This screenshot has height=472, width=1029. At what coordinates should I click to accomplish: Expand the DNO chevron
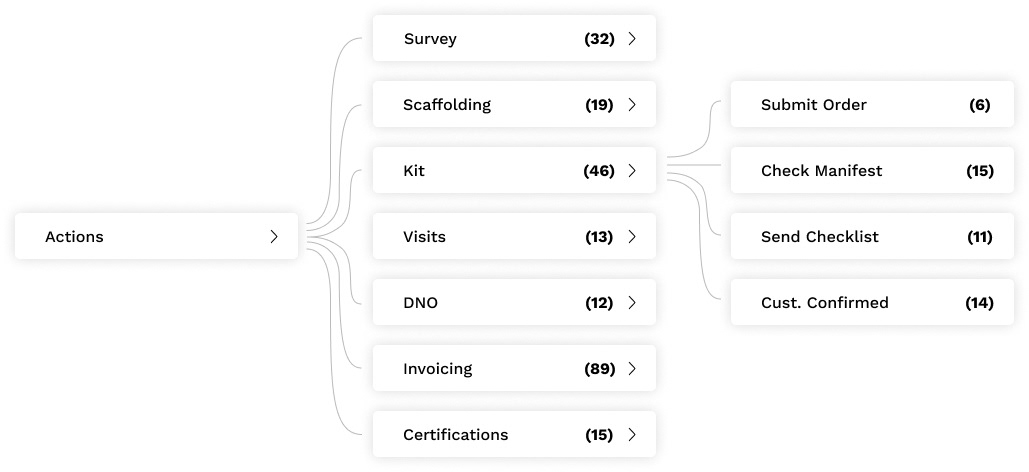(632, 303)
